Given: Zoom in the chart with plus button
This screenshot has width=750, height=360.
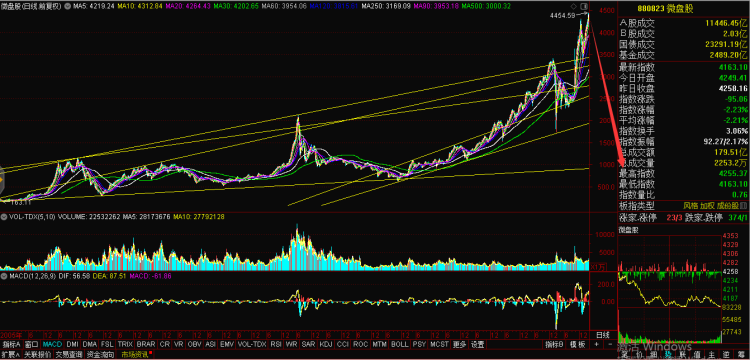Looking at the screenshot, I should coord(596,344).
